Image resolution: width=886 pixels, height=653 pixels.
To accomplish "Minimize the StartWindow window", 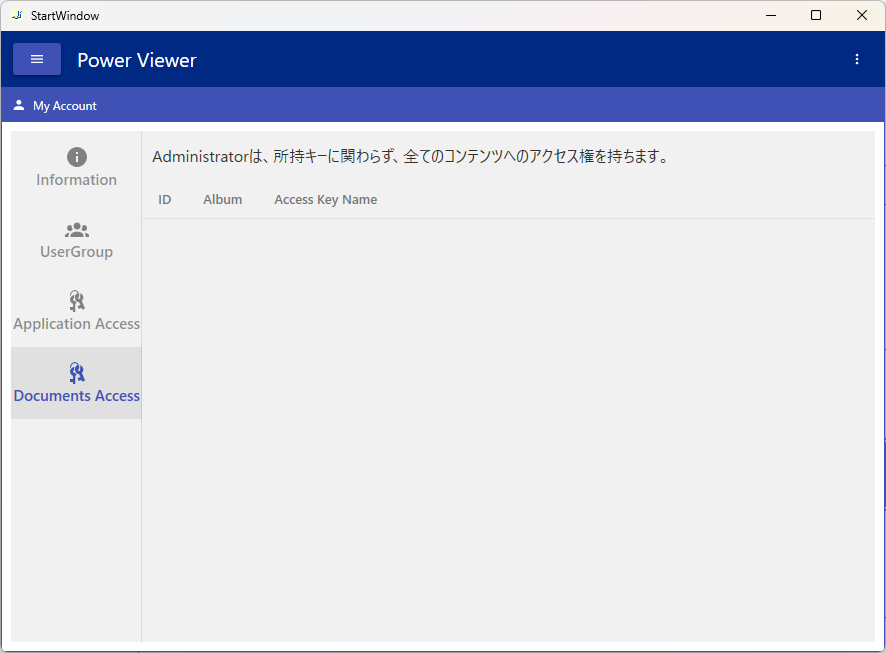I will point(771,15).
